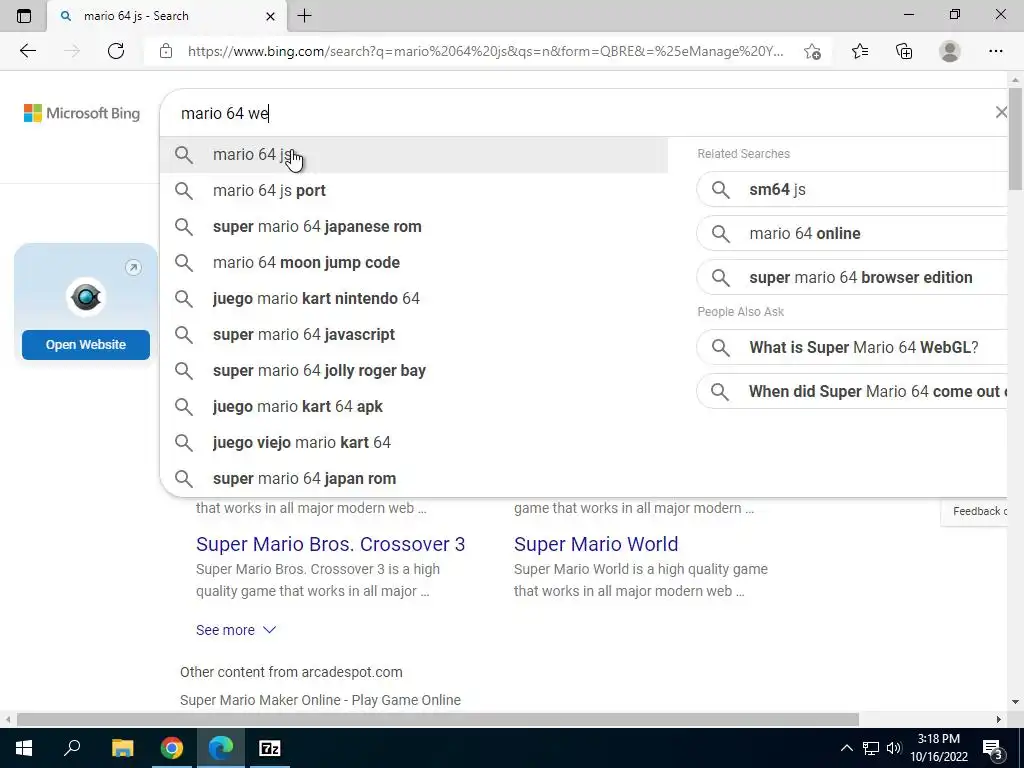Clear the Bing search box X
Viewport: 1024px width, 768px height.
pos(1000,112)
